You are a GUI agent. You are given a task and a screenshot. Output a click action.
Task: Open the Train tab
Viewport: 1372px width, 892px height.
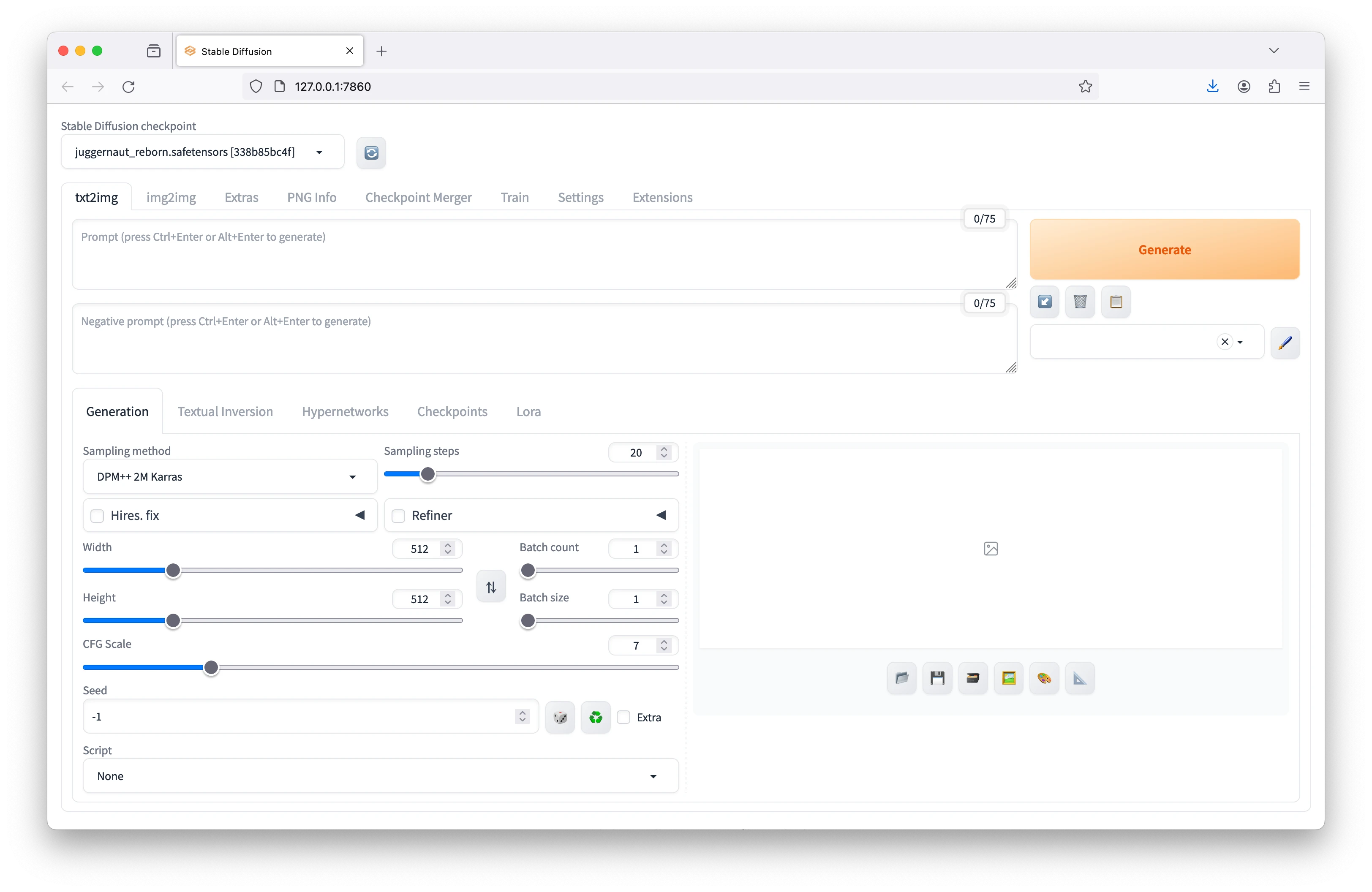514,197
